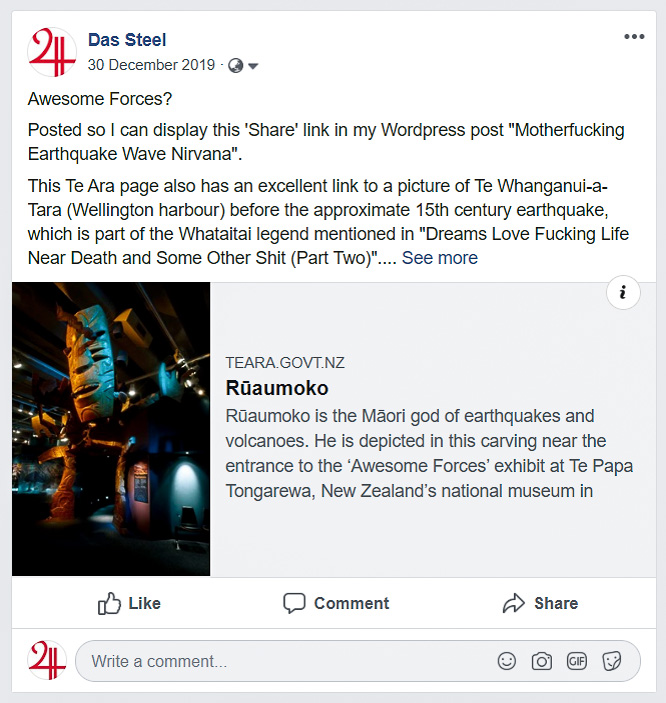Open the audience privacy dropdown arrow
This screenshot has height=703, width=666.
point(253,66)
